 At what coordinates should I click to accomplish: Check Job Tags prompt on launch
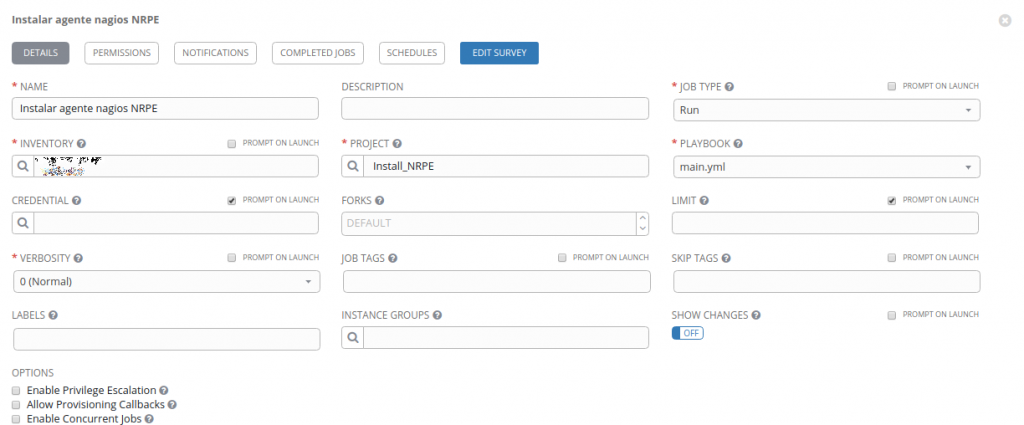(562, 258)
